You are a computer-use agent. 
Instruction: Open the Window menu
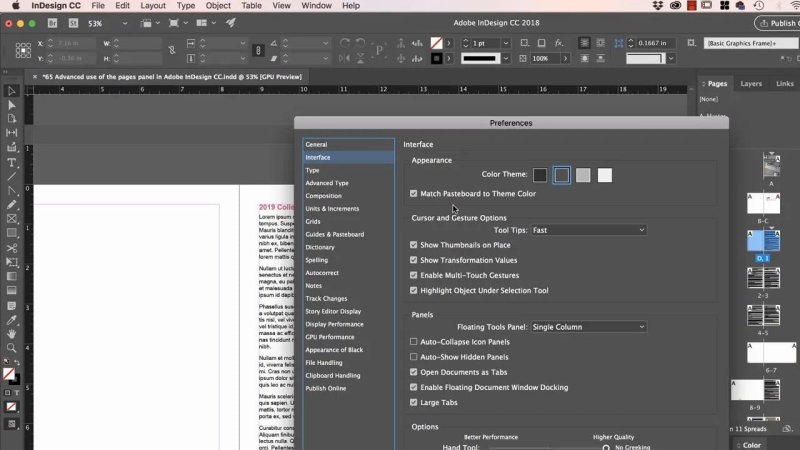pyautogui.click(x=316, y=6)
